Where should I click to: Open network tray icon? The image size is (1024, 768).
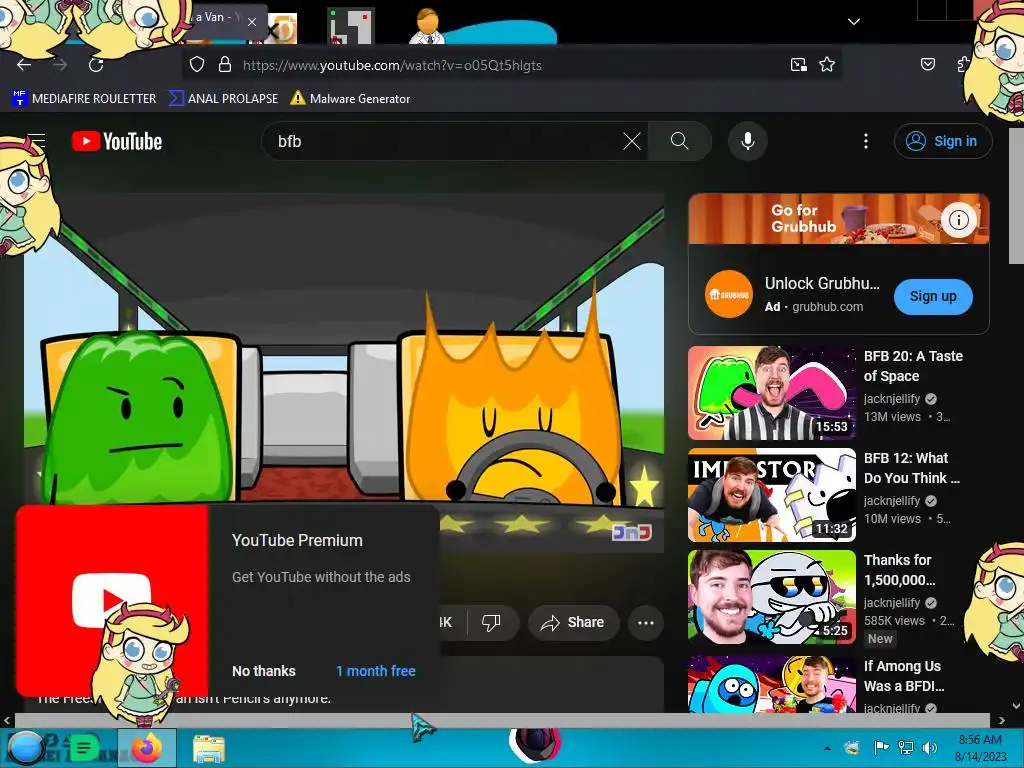[906, 748]
